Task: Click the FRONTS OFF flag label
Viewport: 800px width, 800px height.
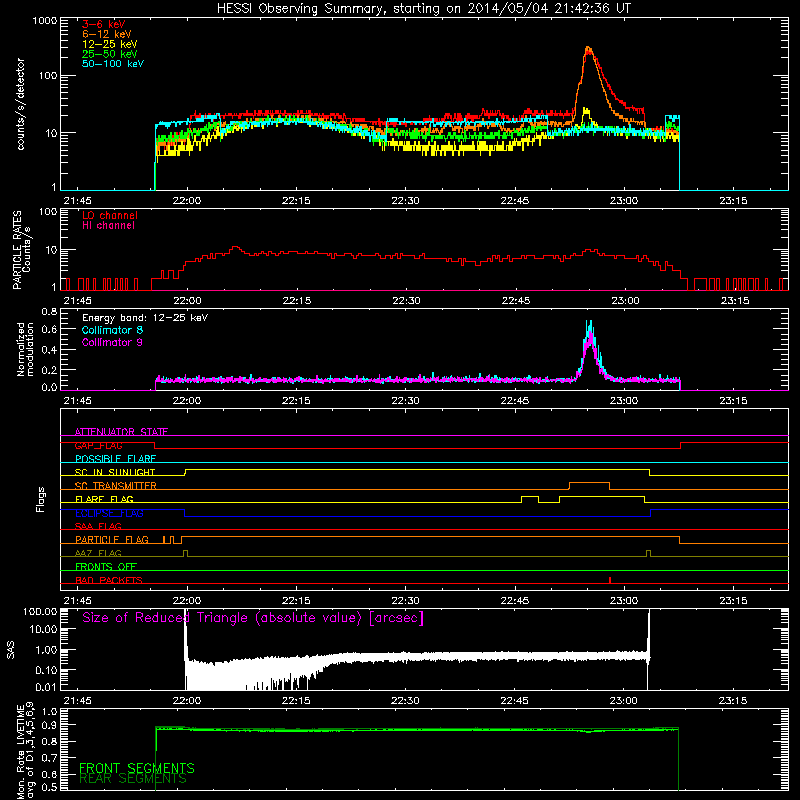Action: pos(106,566)
